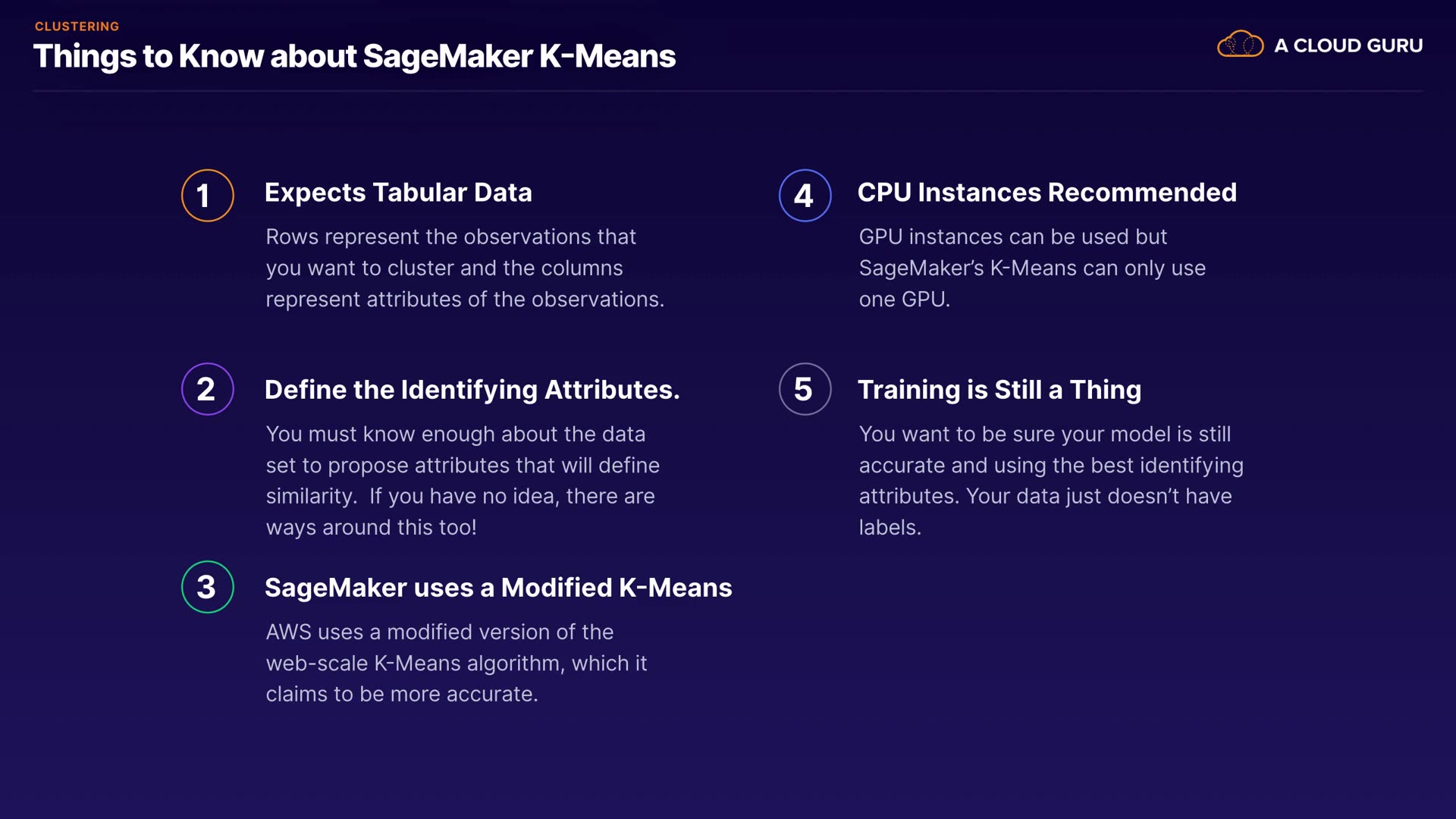Viewport: 1456px width, 819px height.
Task: Click the orange circled number 1 icon
Action: click(x=207, y=196)
